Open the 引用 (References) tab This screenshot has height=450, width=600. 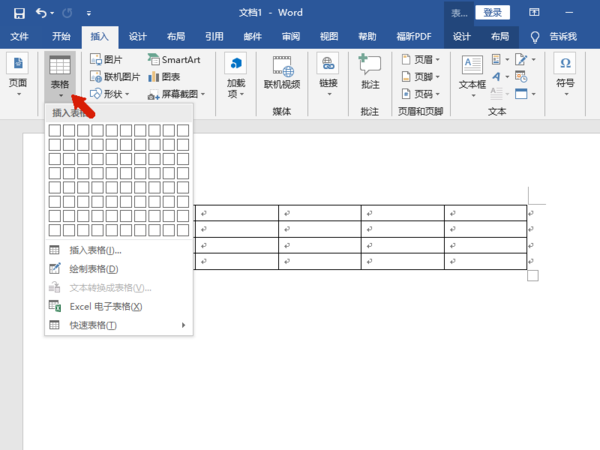click(x=214, y=36)
